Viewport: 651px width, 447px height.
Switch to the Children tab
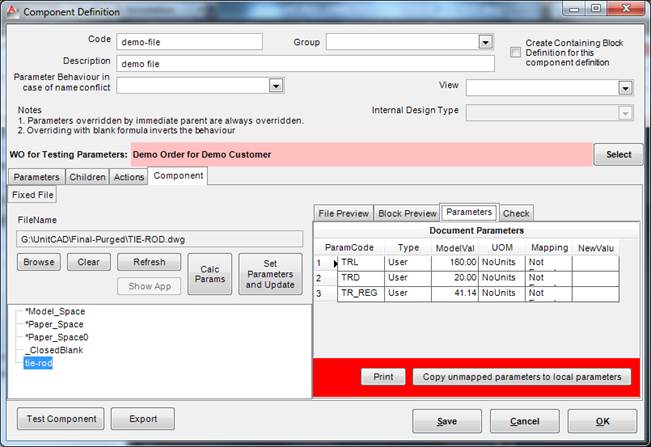coord(87,177)
